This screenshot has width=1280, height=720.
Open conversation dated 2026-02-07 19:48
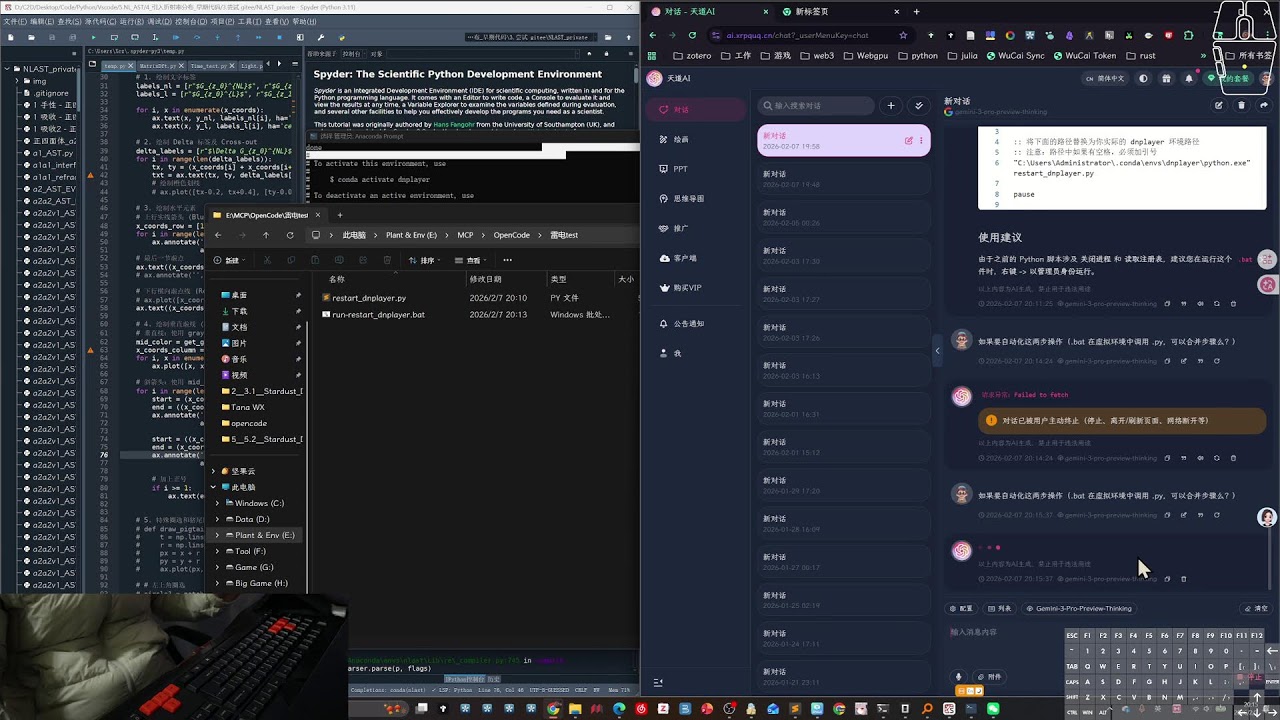pos(843,178)
